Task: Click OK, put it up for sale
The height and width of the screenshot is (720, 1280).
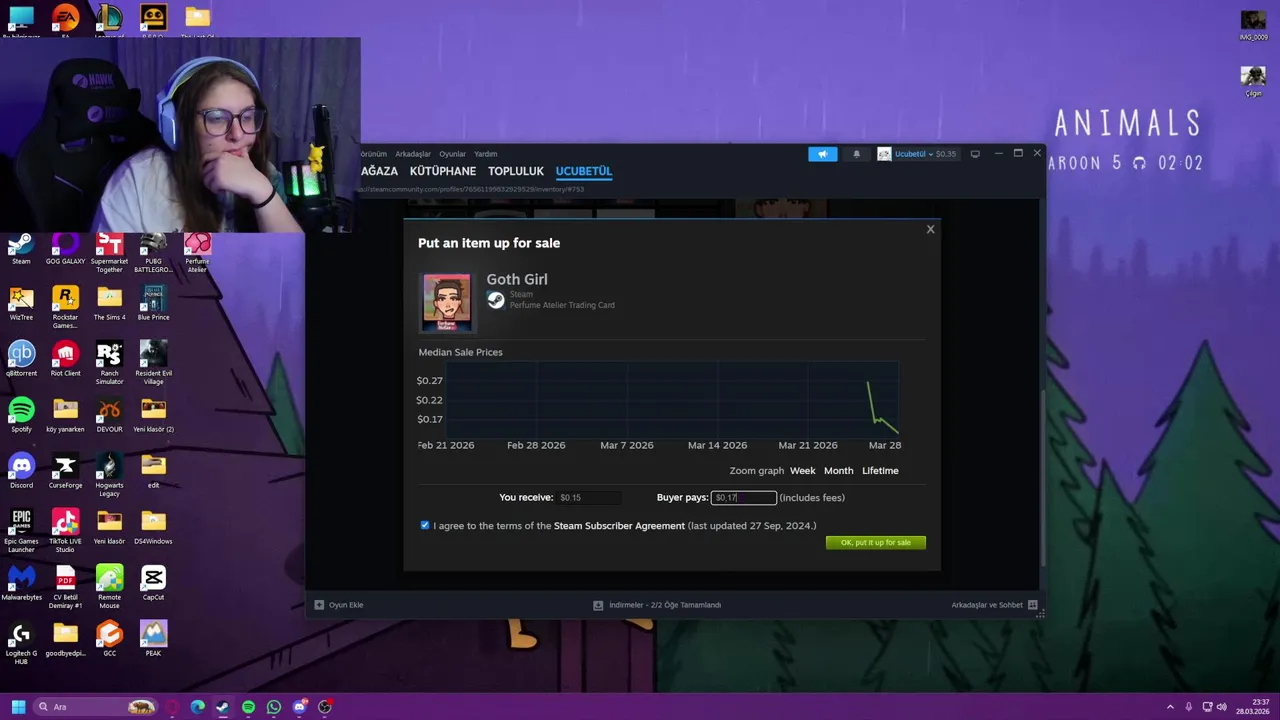Action: pos(876,542)
